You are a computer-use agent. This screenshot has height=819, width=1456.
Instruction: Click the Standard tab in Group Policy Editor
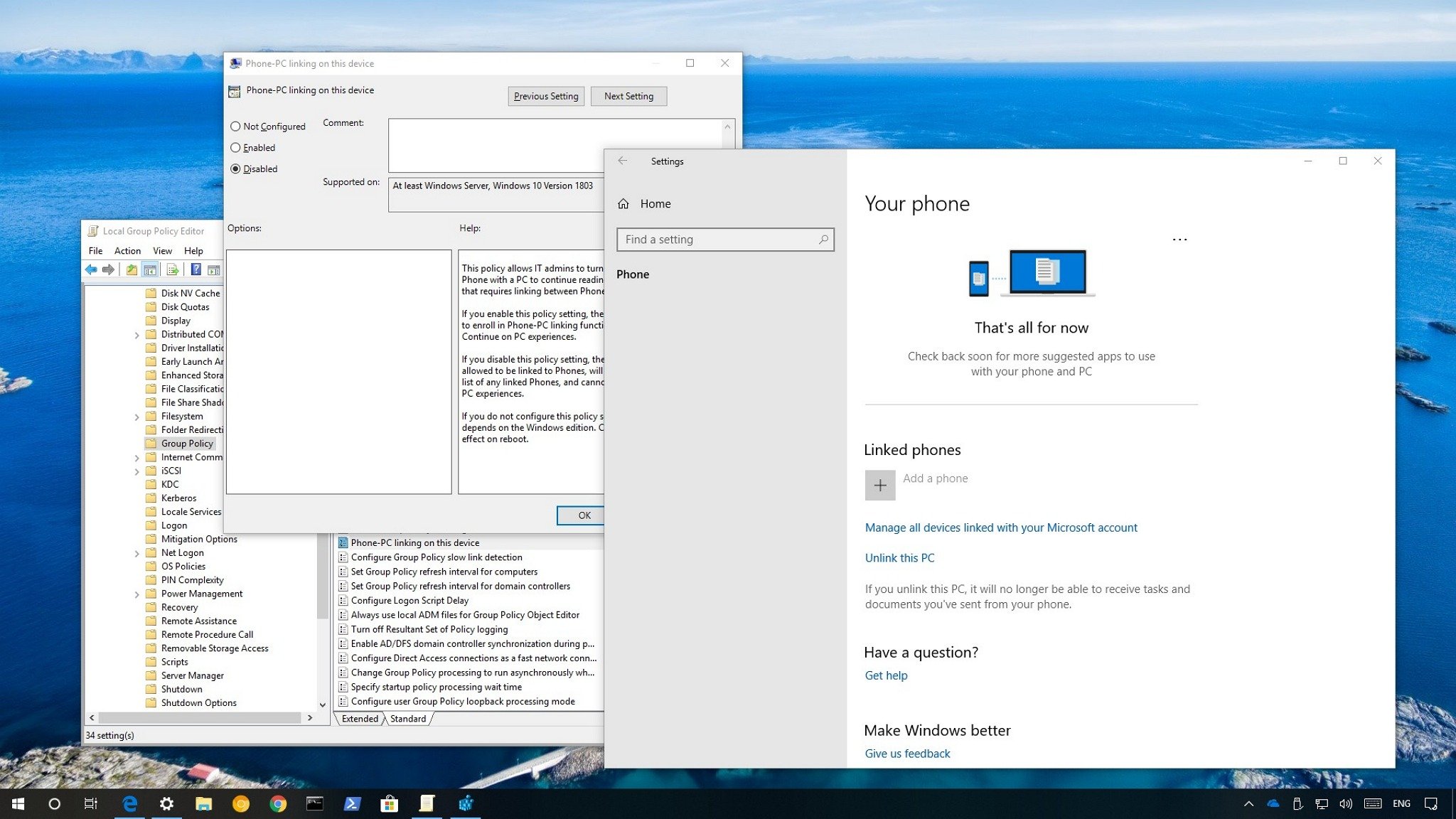(407, 718)
